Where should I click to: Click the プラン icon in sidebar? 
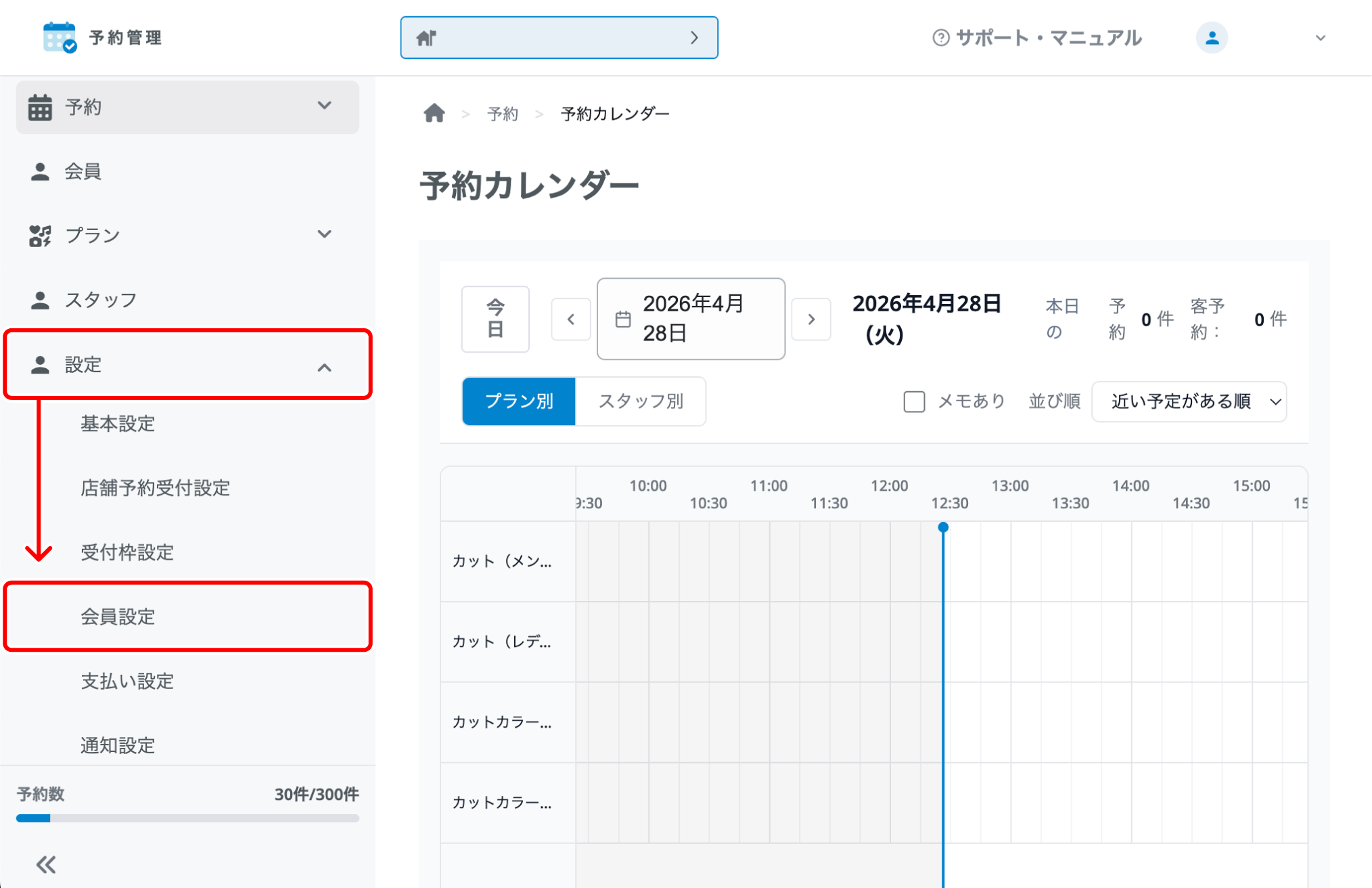[40, 236]
